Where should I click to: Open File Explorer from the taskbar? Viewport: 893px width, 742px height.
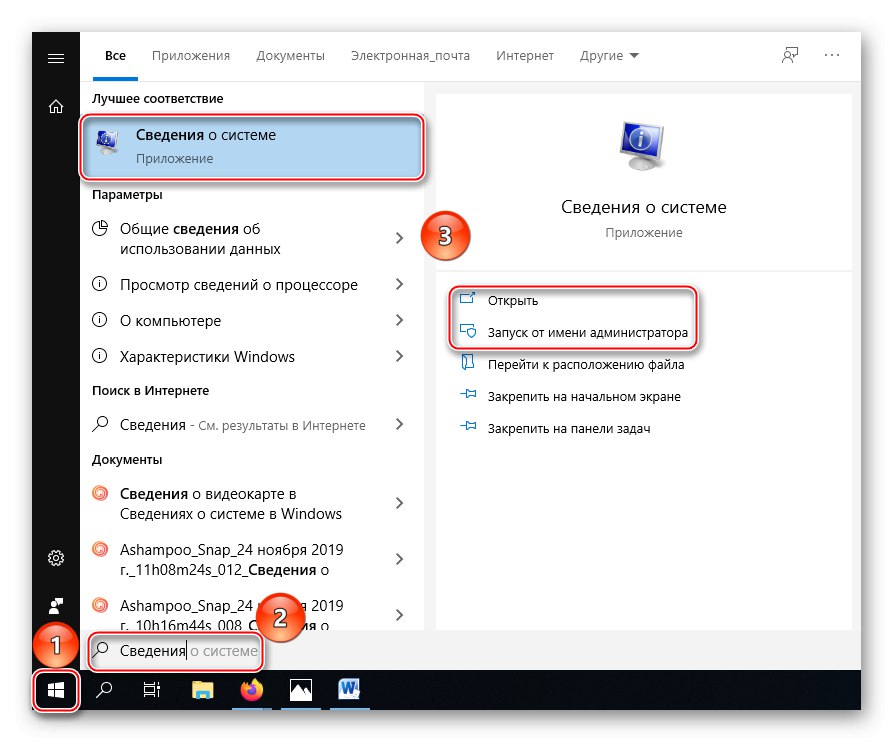tap(202, 690)
